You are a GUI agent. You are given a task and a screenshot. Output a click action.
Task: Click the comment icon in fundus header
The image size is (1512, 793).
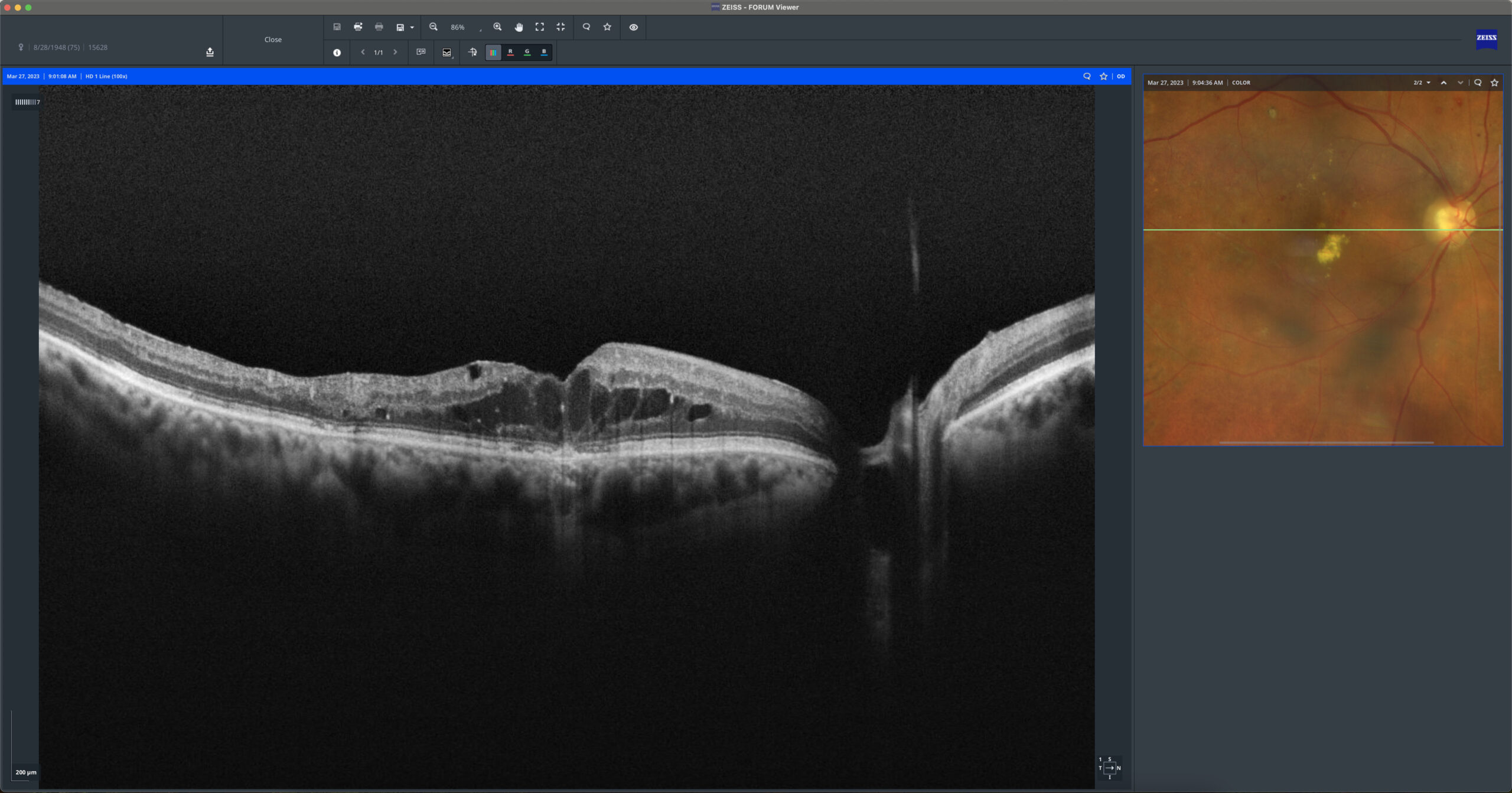1478,83
